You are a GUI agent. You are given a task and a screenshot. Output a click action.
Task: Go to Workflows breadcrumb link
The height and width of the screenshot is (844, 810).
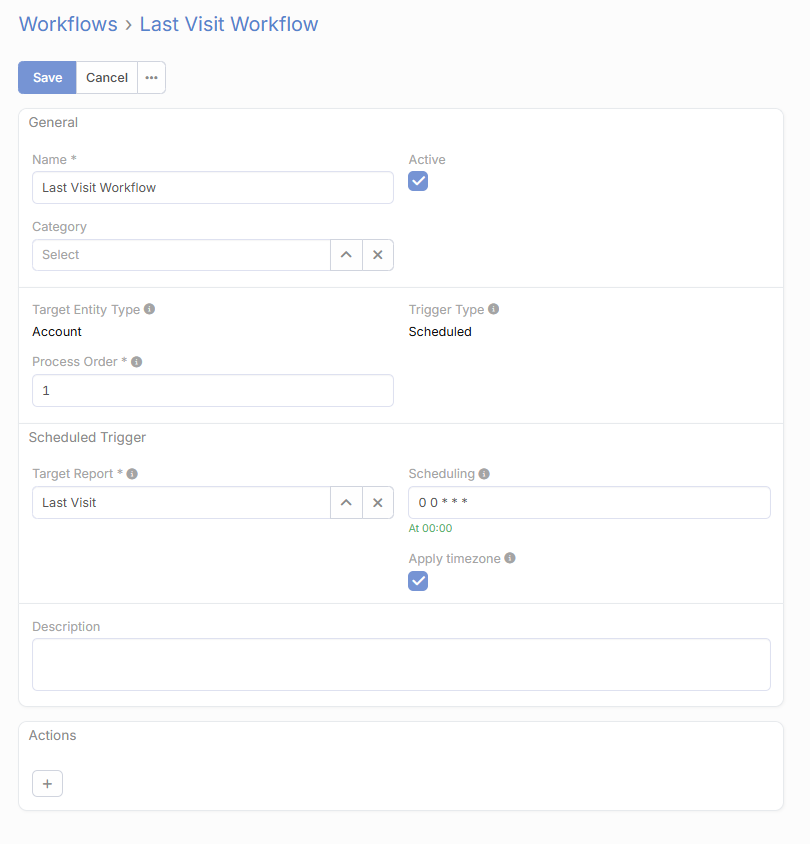68,24
